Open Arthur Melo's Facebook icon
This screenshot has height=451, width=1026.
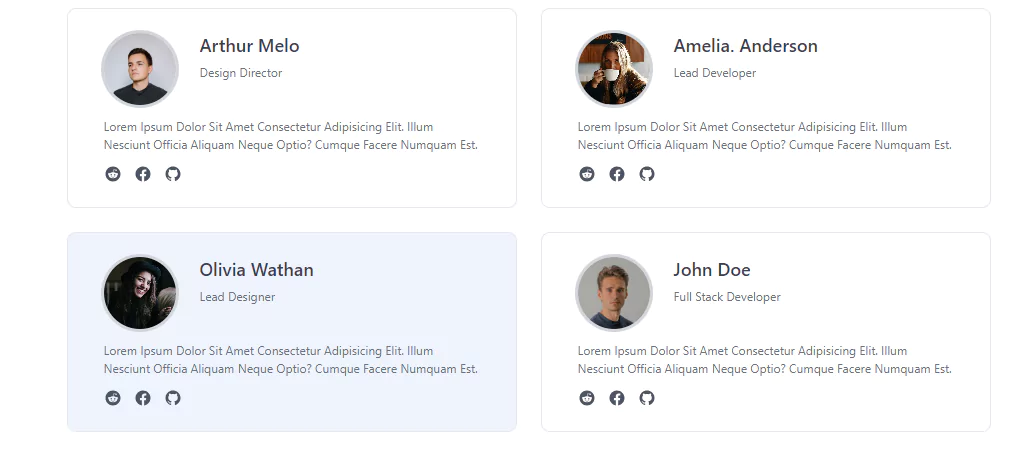click(143, 174)
